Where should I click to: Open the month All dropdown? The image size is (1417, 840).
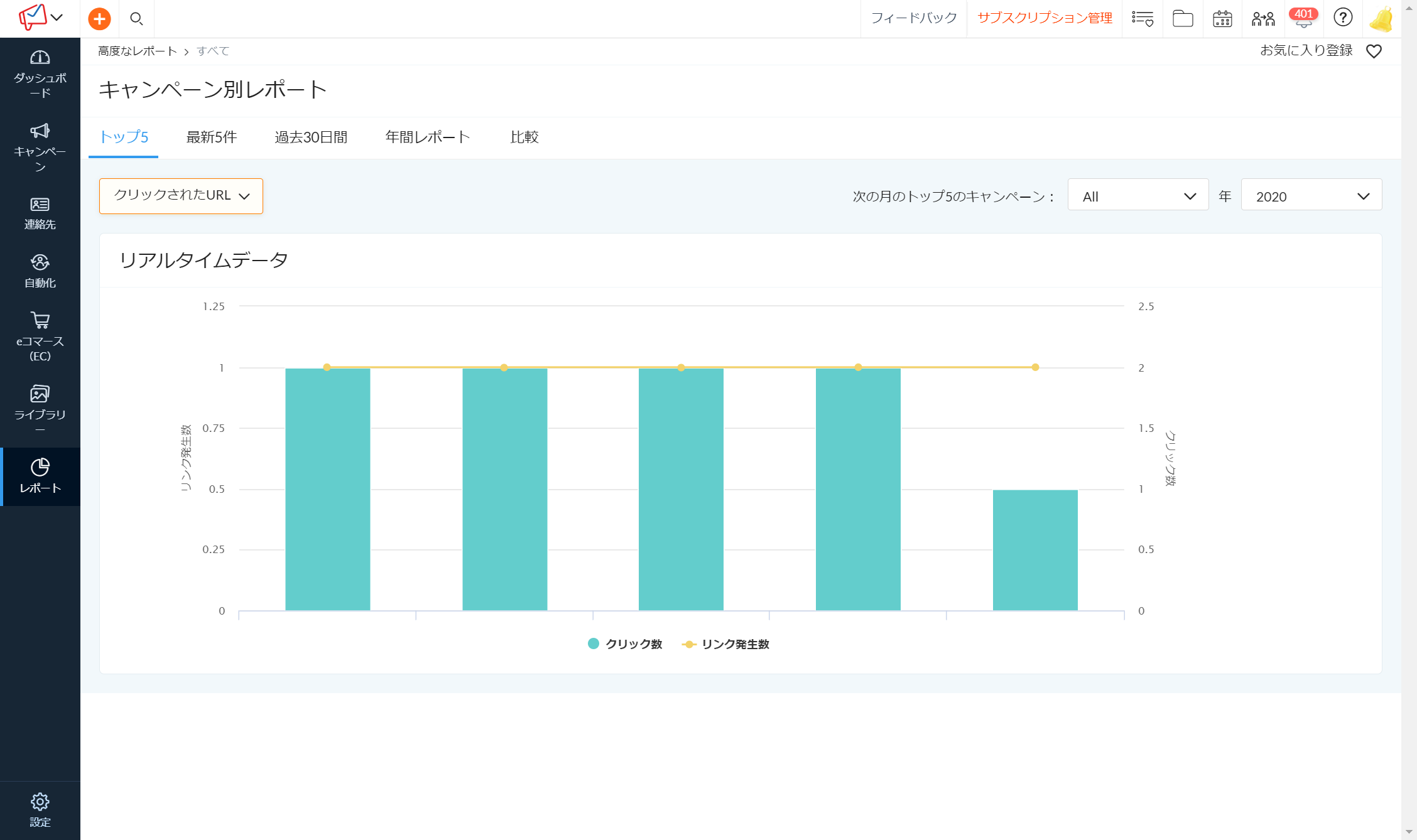coord(1137,197)
